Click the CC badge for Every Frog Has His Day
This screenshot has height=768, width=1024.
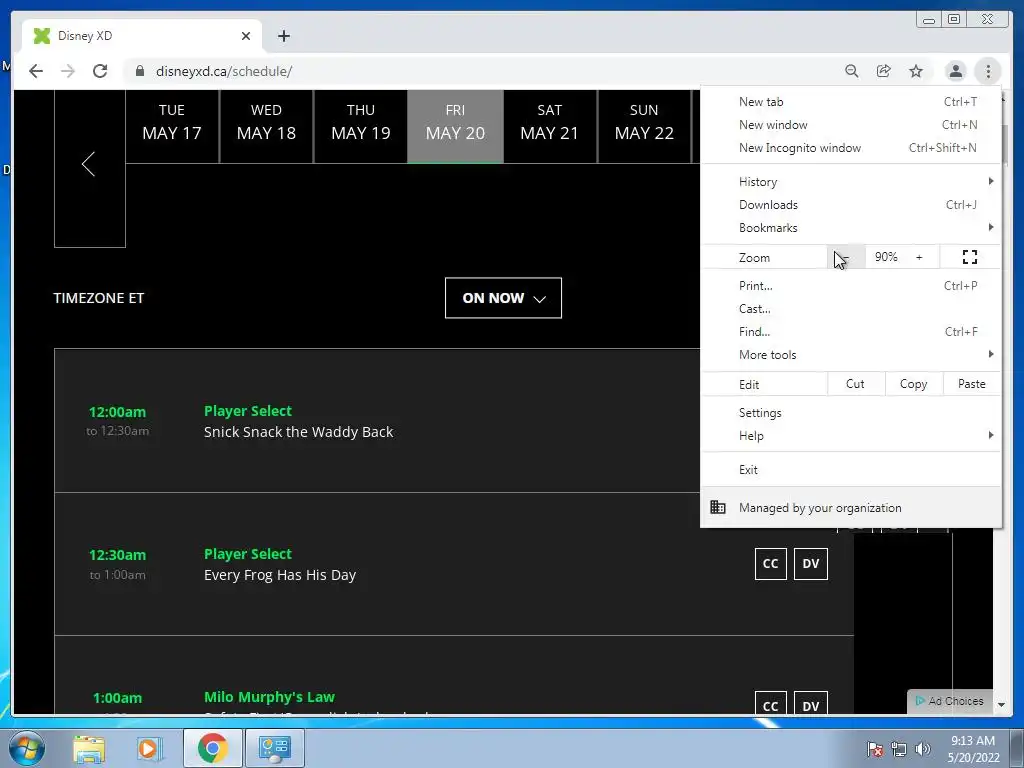pos(771,564)
